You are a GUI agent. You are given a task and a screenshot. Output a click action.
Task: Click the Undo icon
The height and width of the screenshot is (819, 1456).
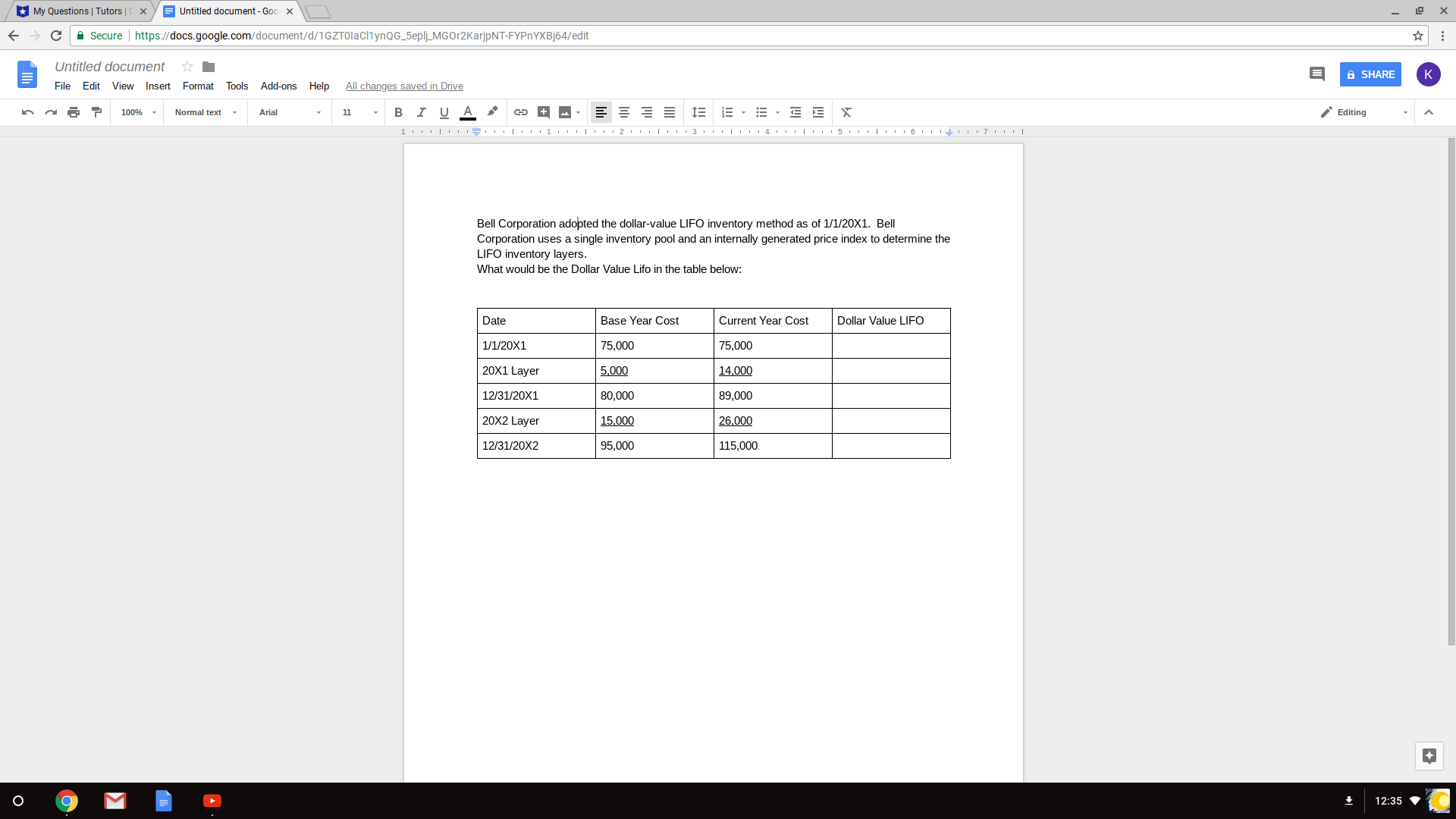pyautogui.click(x=27, y=112)
